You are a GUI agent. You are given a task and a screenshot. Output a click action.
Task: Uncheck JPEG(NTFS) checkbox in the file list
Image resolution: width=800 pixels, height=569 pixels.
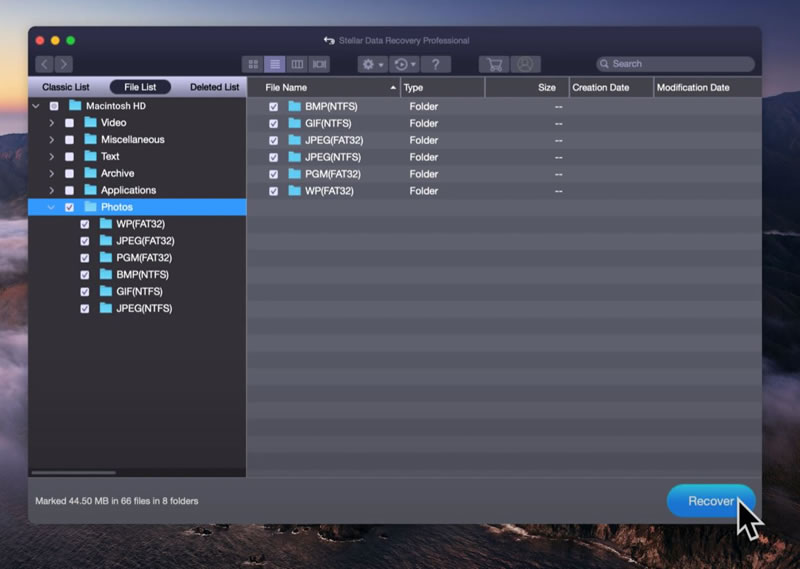click(x=273, y=157)
